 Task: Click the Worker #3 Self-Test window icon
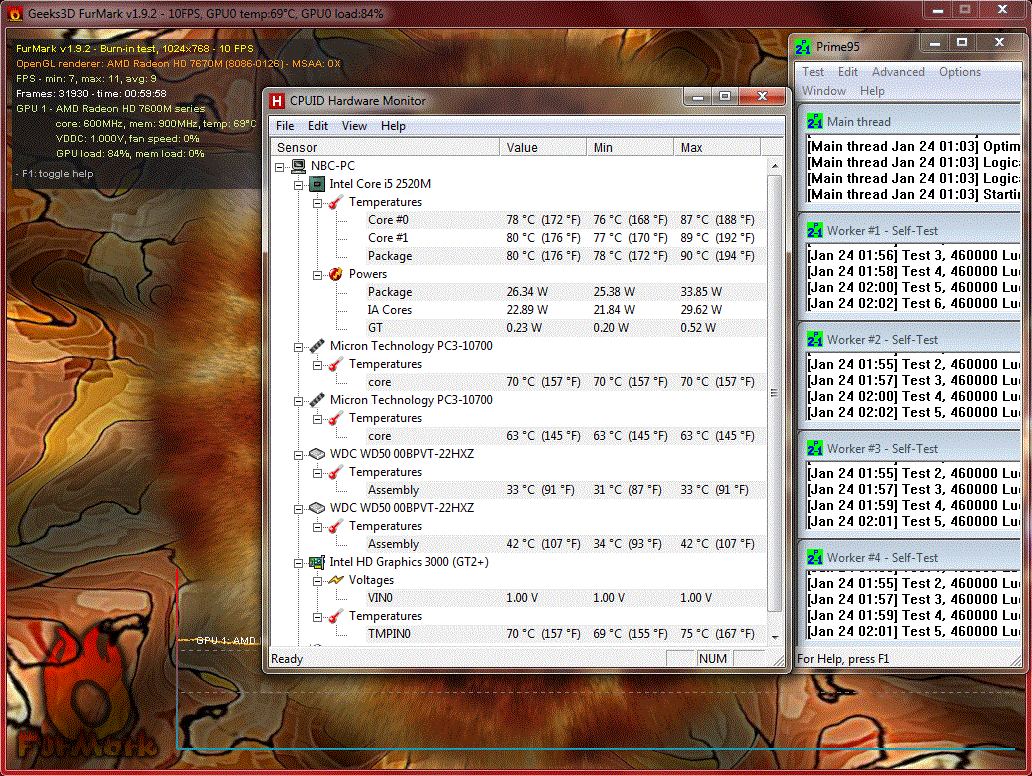click(x=815, y=448)
